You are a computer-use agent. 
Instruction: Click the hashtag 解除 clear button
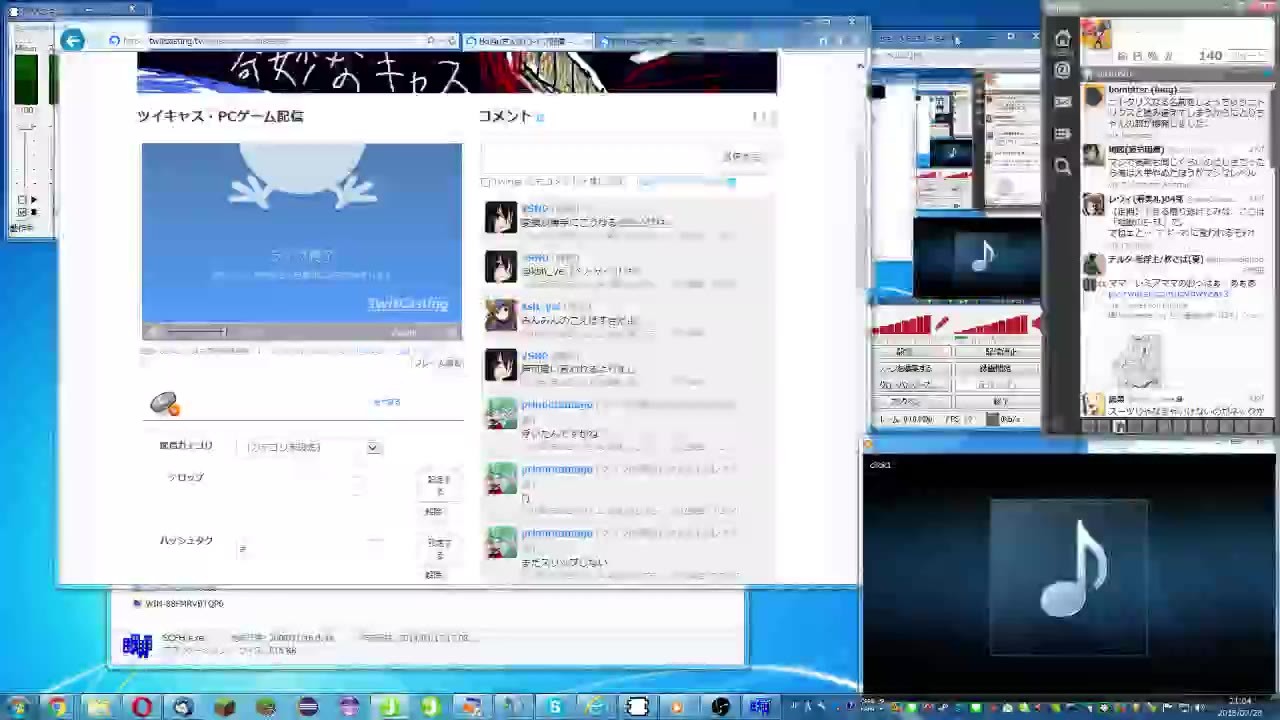click(x=433, y=575)
